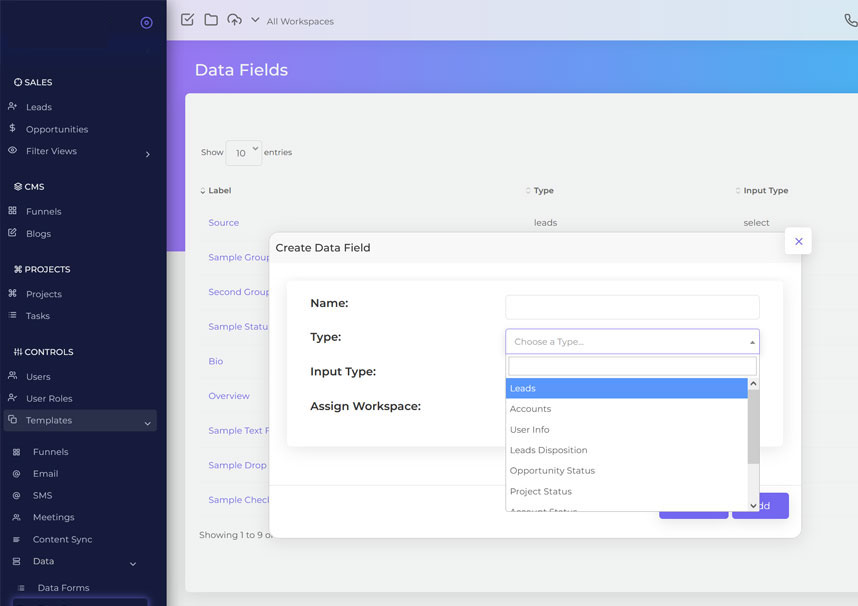Close the Create Data Field dialog

[x=797, y=241]
